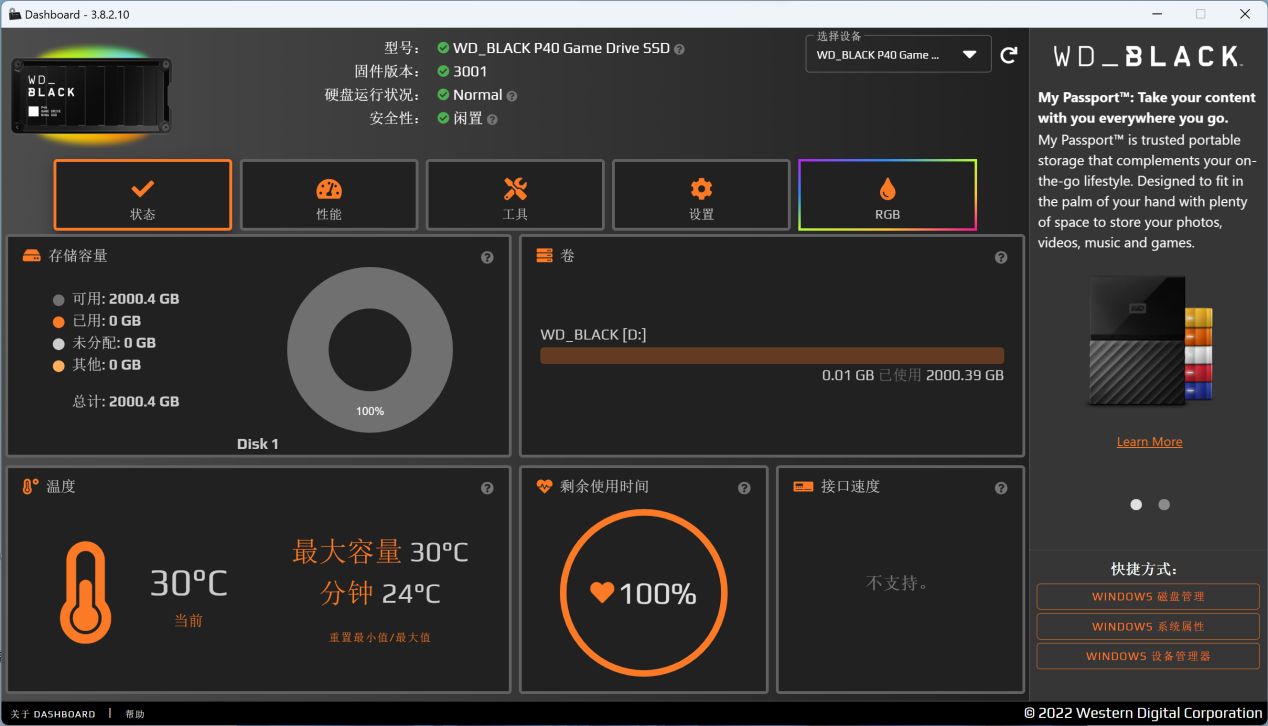Screen dimensions: 1268x726
Task: Open WINDOWS 系统属性 shortcut
Action: point(1148,627)
